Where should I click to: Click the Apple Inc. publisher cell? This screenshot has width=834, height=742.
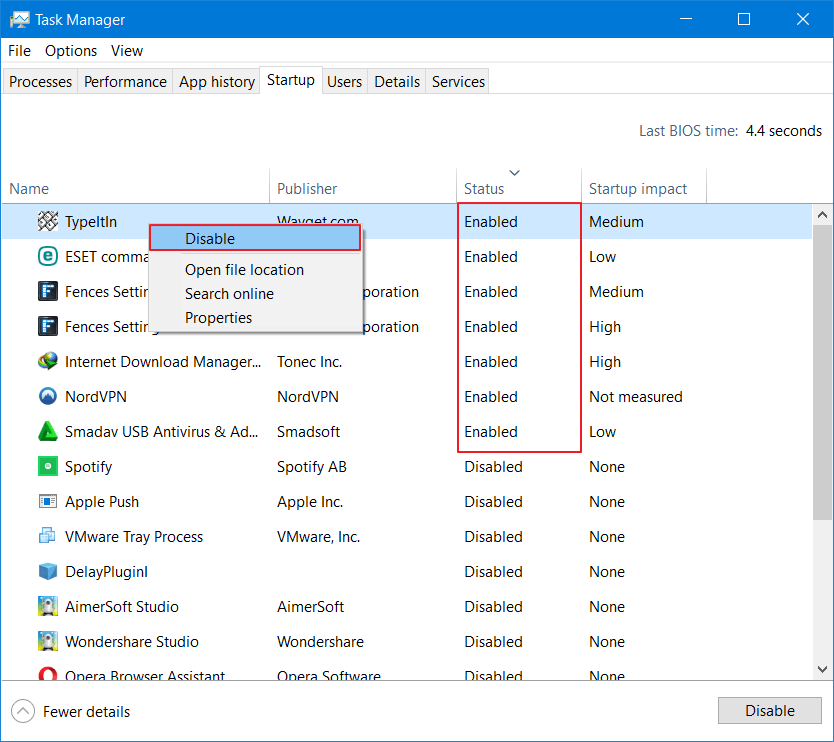[x=310, y=502]
